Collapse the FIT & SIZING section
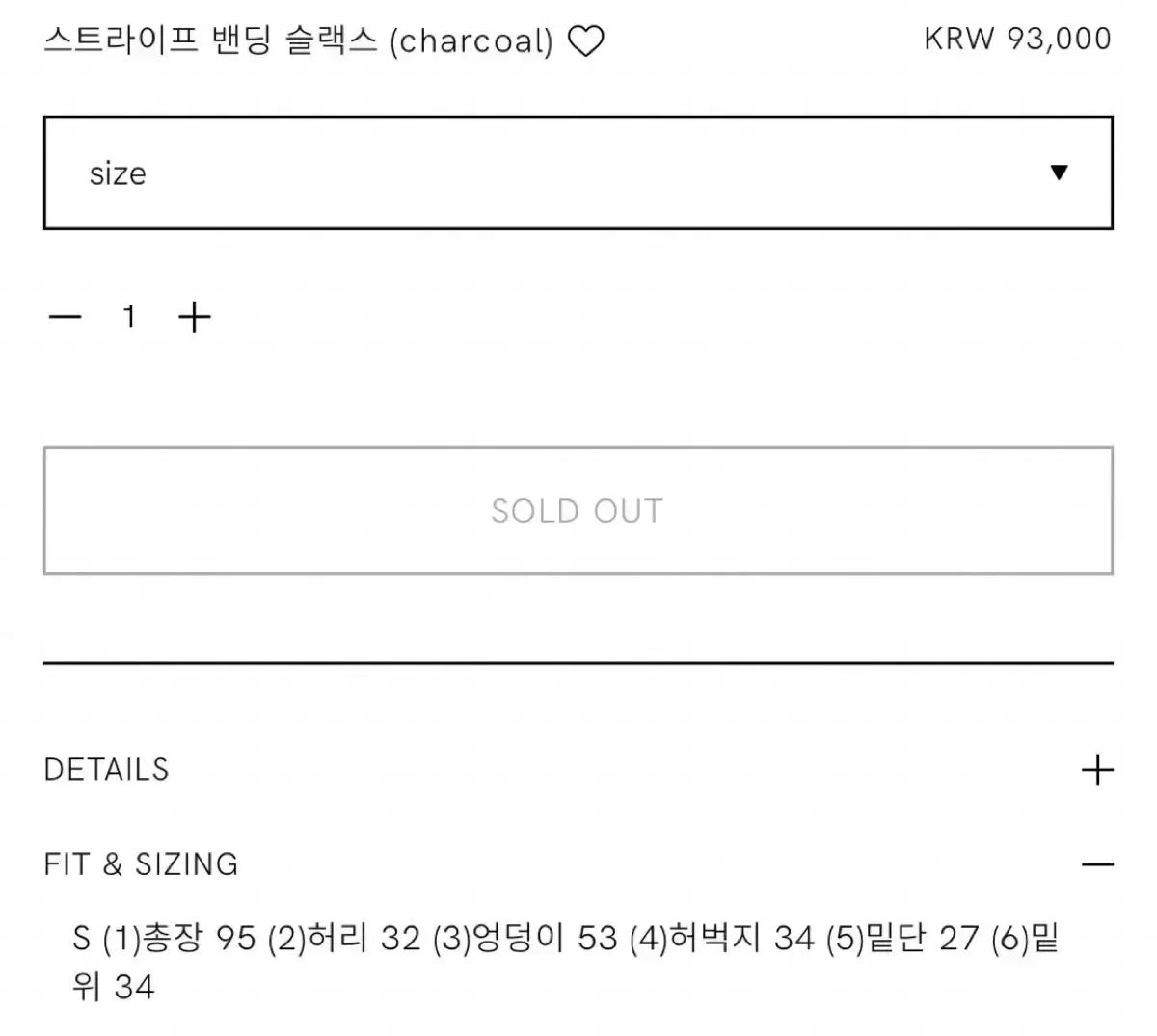Image resolution: width=1157 pixels, height=1036 pixels. pos(142,864)
